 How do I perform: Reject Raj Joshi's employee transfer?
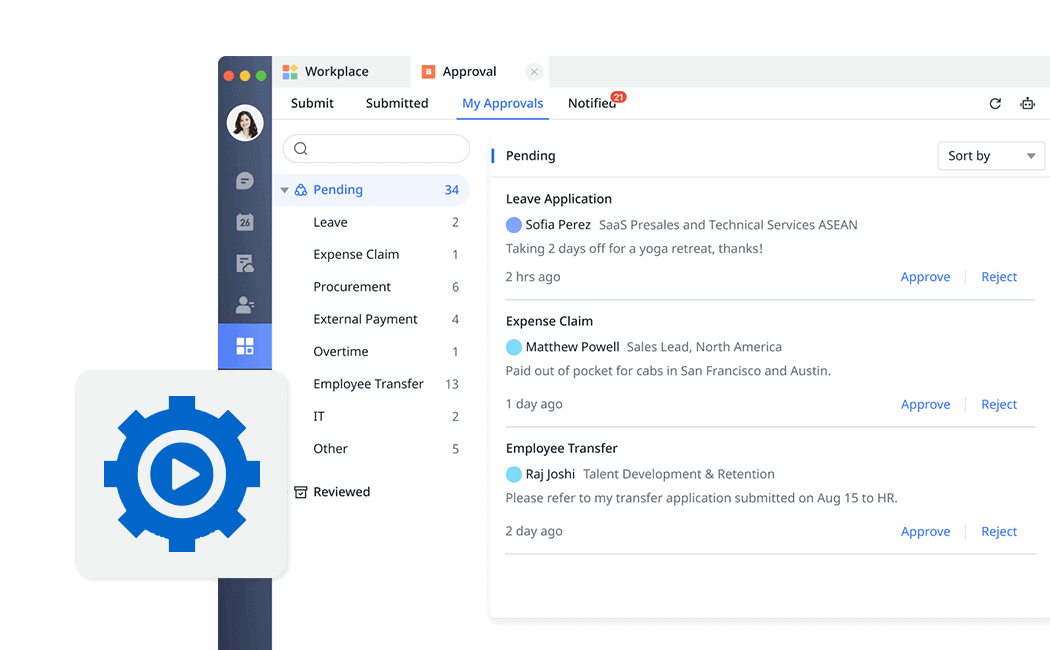(999, 532)
